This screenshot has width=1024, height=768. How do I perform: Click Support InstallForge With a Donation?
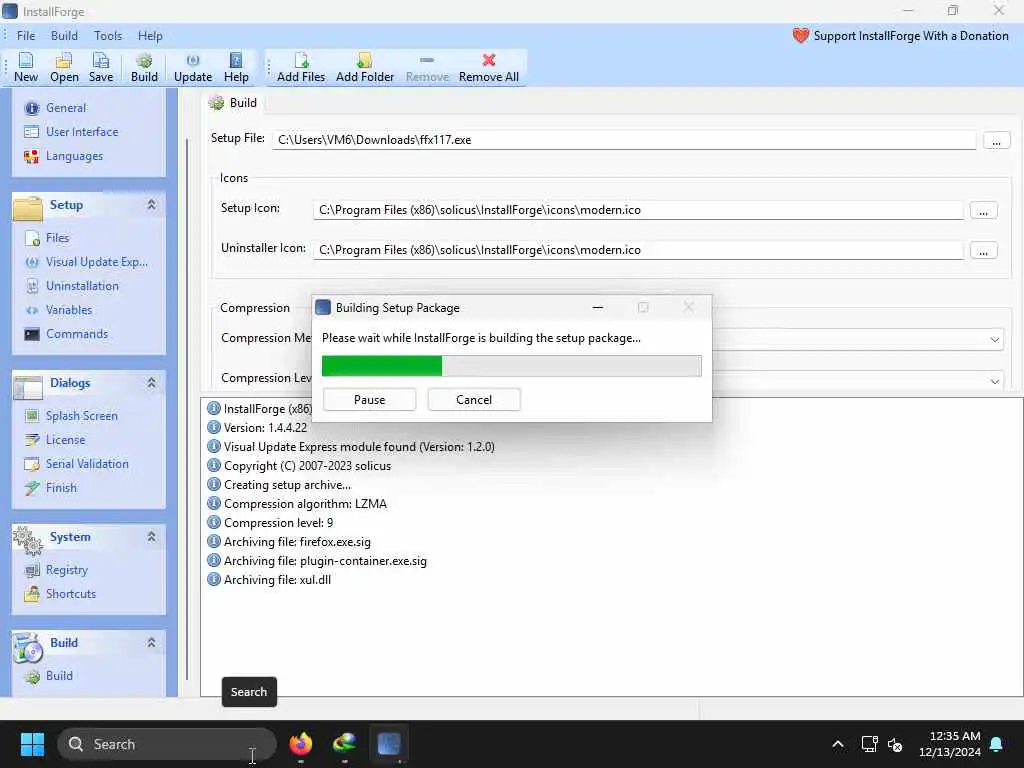901,36
